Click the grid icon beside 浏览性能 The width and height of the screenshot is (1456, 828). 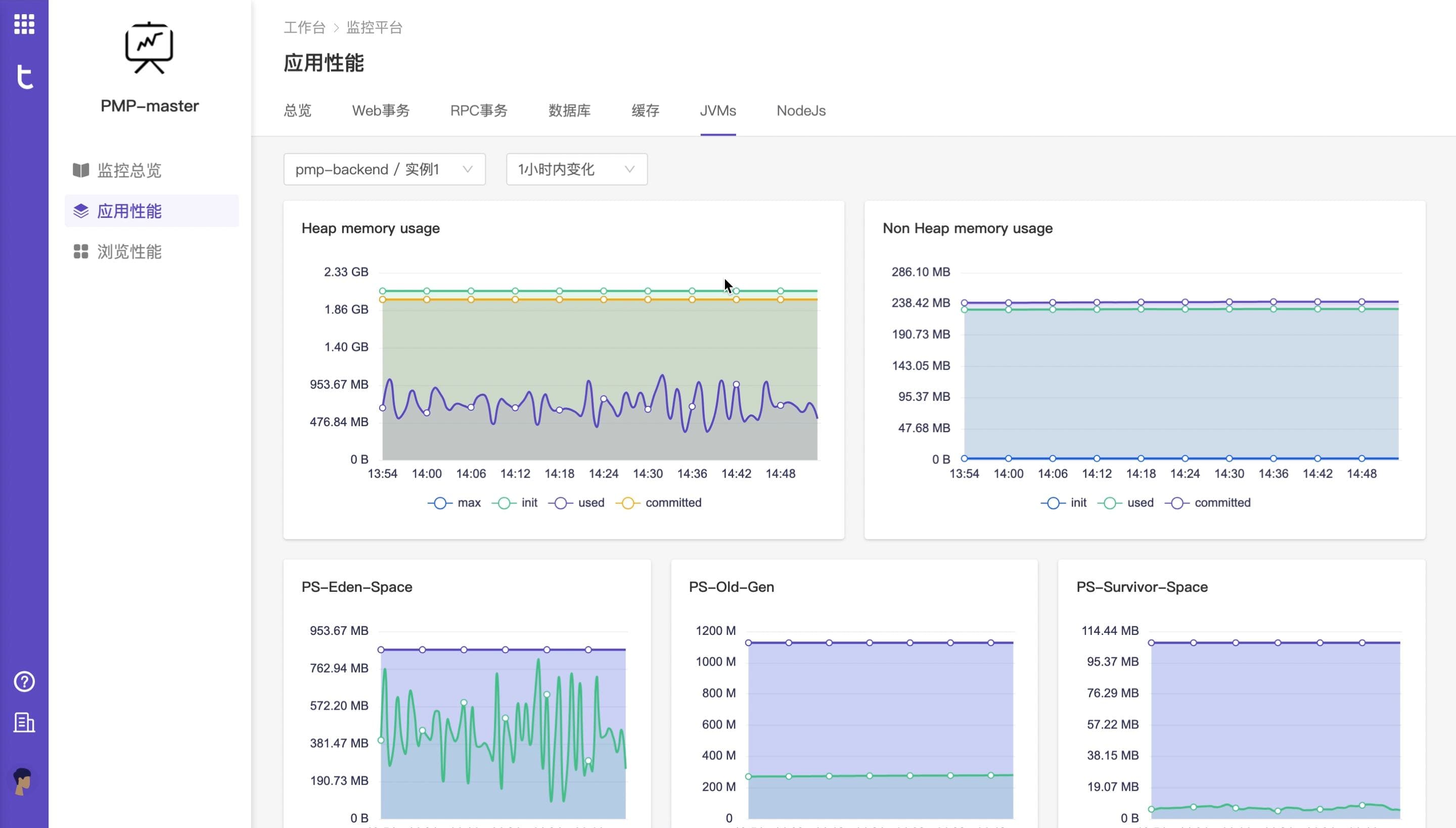[x=81, y=251]
